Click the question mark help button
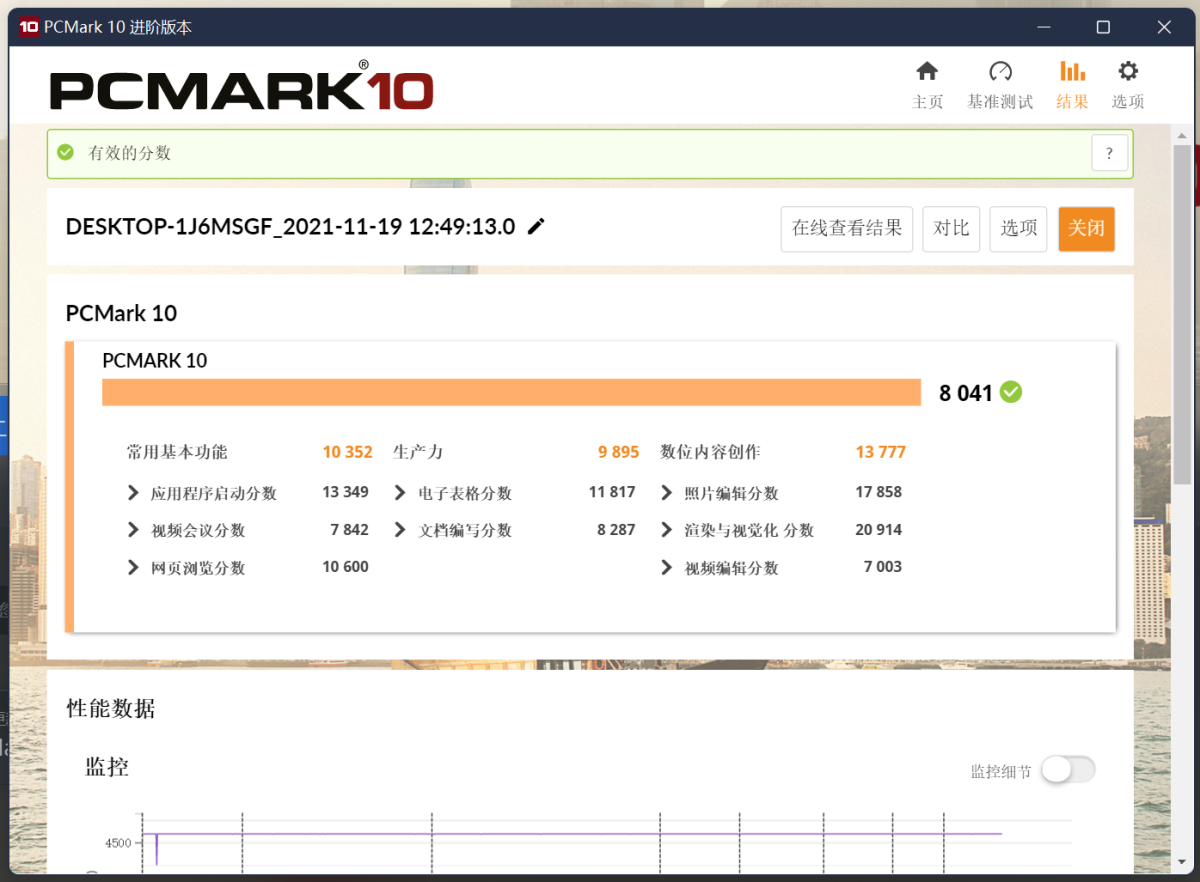Image resolution: width=1200 pixels, height=882 pixels. click(1109, 153)
